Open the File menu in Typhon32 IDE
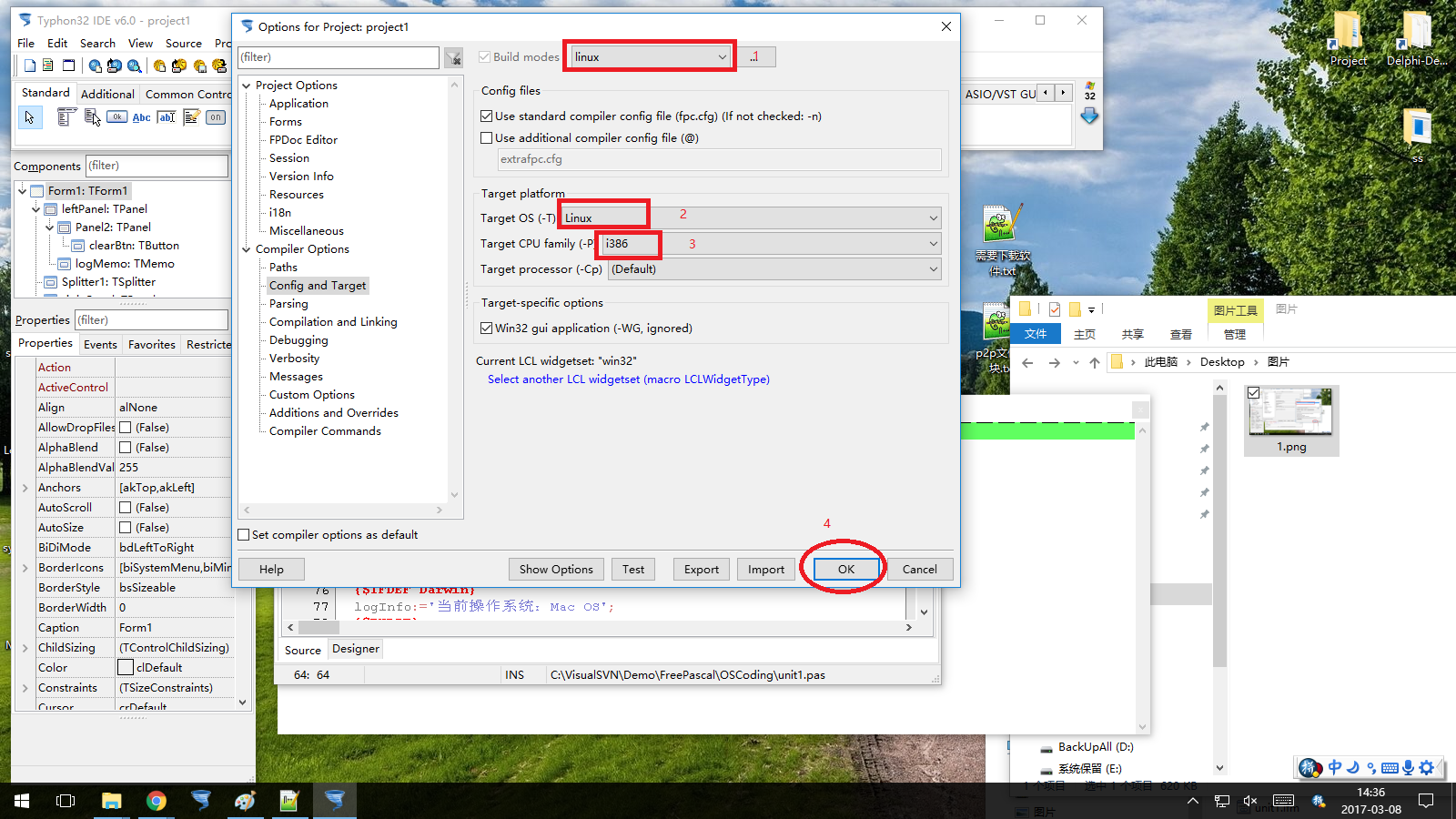 26,44
